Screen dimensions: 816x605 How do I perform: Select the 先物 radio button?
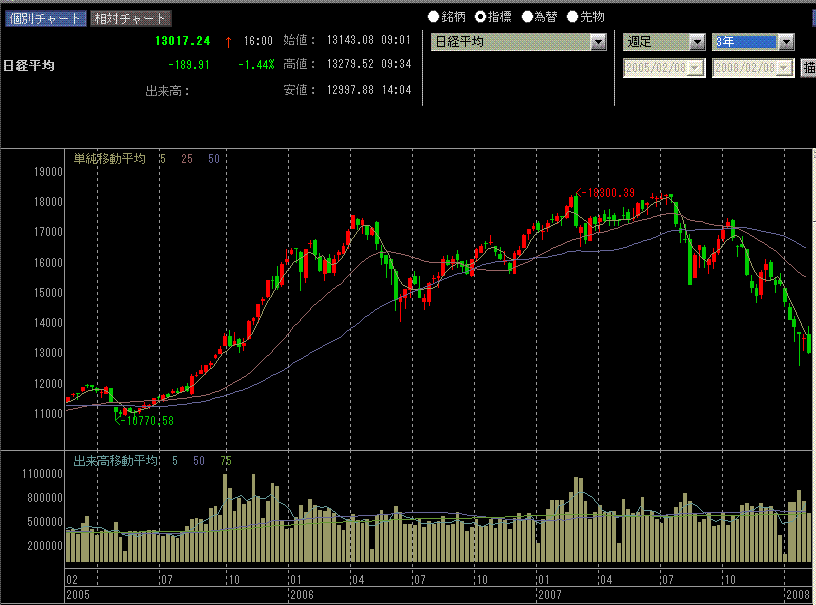[x=573, y=17]
